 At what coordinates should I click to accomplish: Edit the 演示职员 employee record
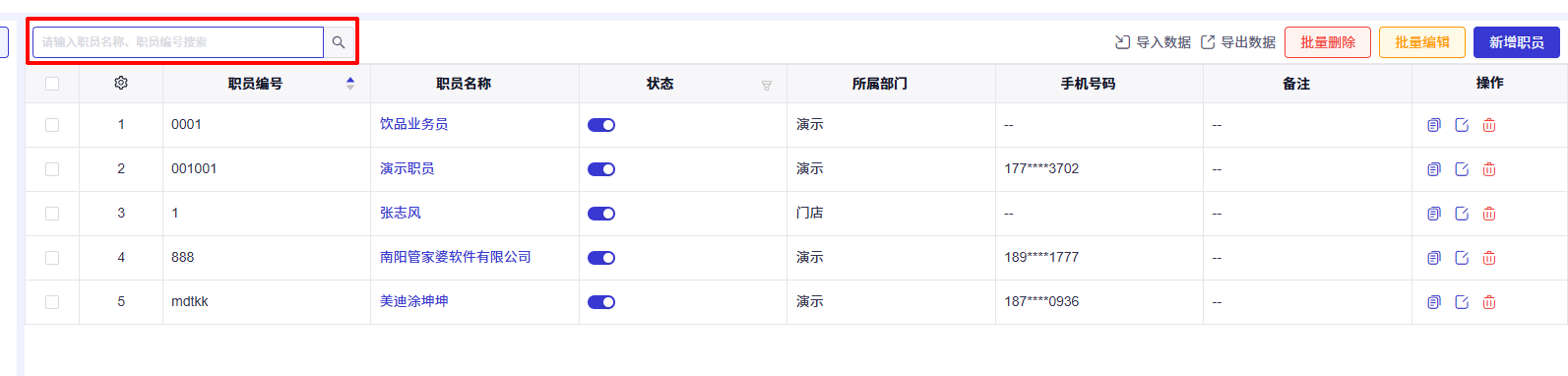pyautogui.click(x=1462, y=169)
